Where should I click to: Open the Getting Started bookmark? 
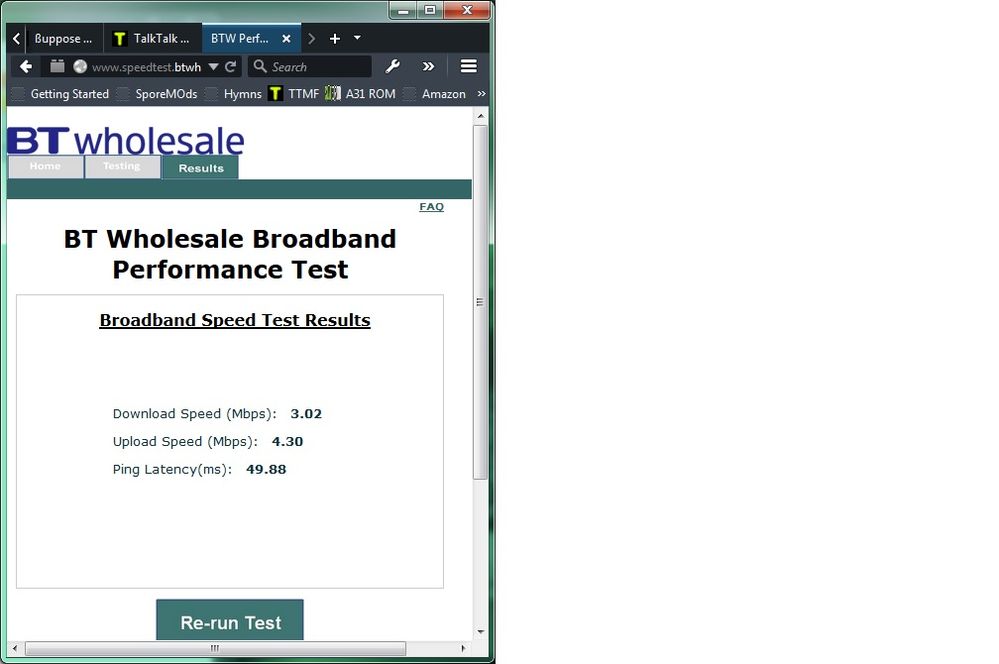[62, 94]
